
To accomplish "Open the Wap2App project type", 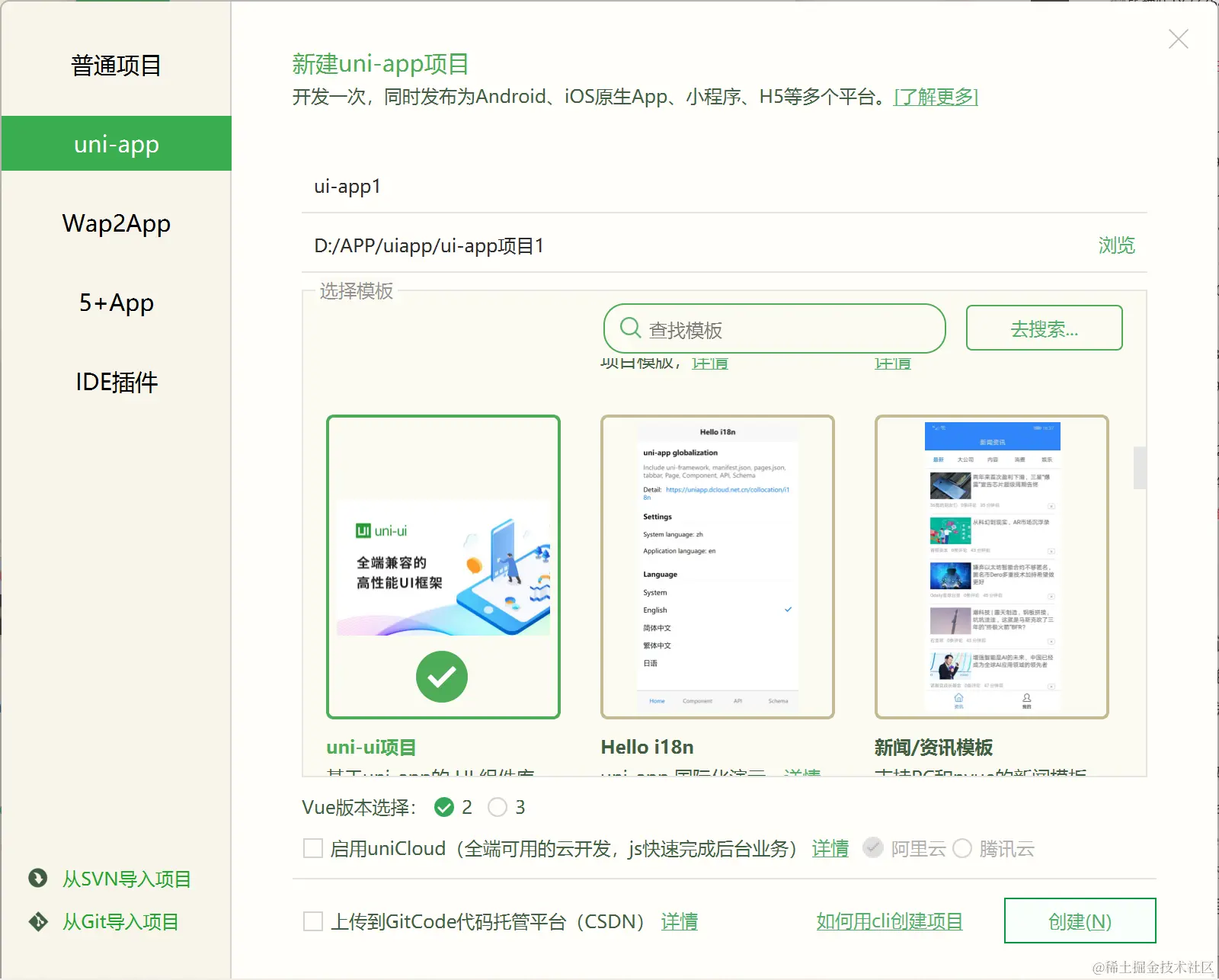I will tap(117, 223).
